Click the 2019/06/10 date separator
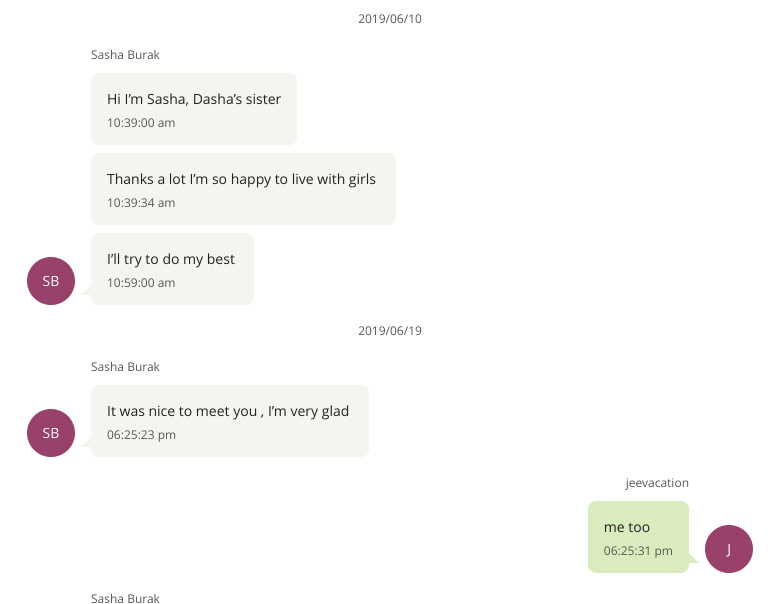This screenshot has width=774, height=604. pyautogui.click(x=390, y=19)
